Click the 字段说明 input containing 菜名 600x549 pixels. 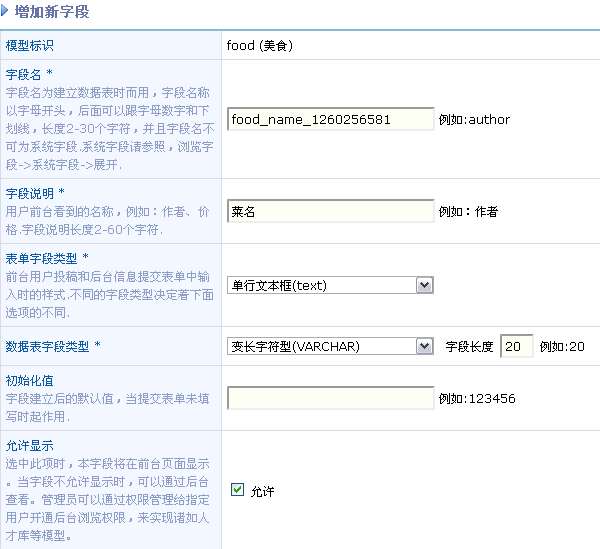pyautogui.click(x=330, y=211)
